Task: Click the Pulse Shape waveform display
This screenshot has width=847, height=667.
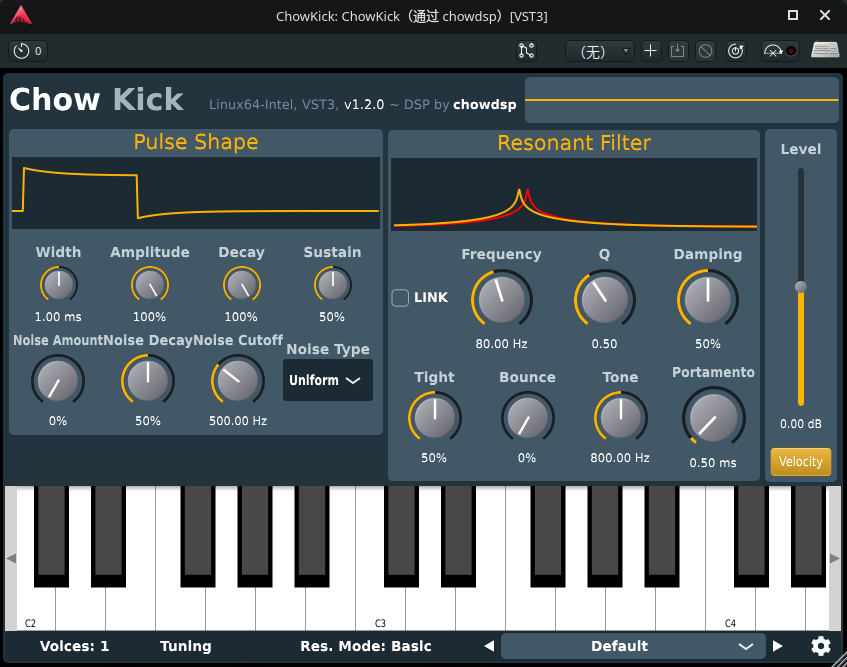Action: tap(196, 193)
